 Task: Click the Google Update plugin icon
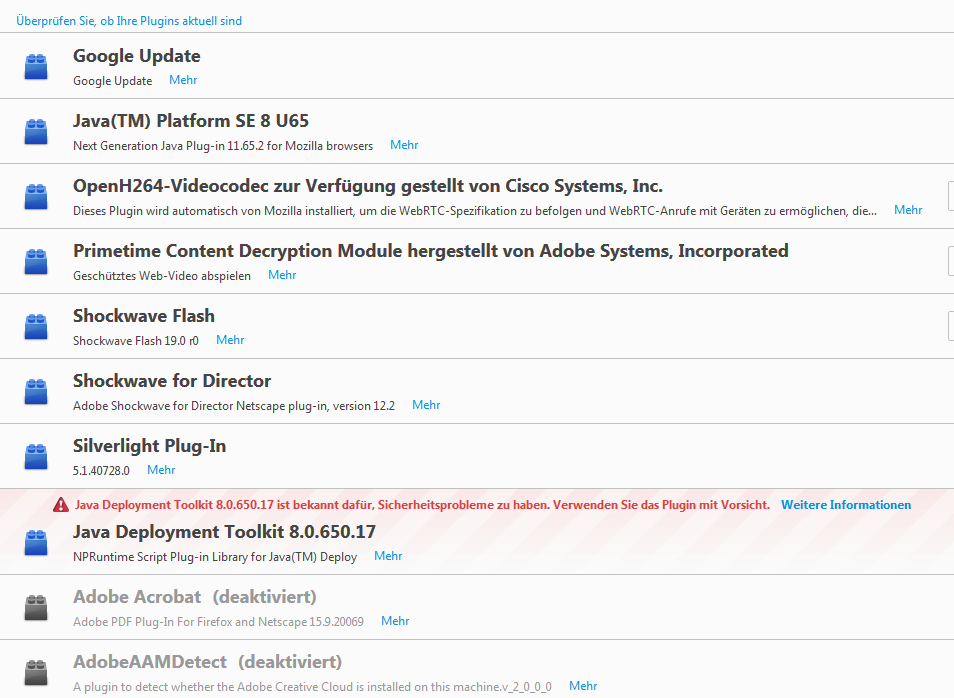pos(36,67)
